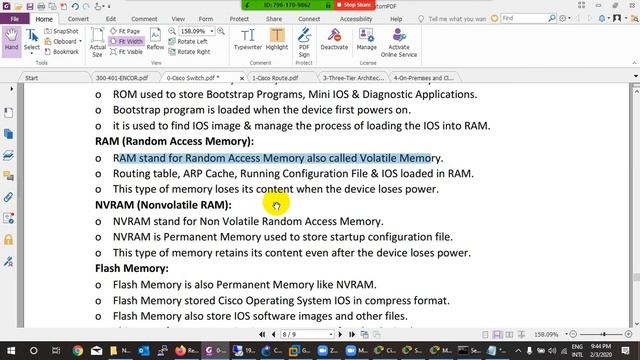Click Deactivate license button
Image resolution: width=640 pixels, height=360 pixels.
pyautogui.click(x=334, y=39)
